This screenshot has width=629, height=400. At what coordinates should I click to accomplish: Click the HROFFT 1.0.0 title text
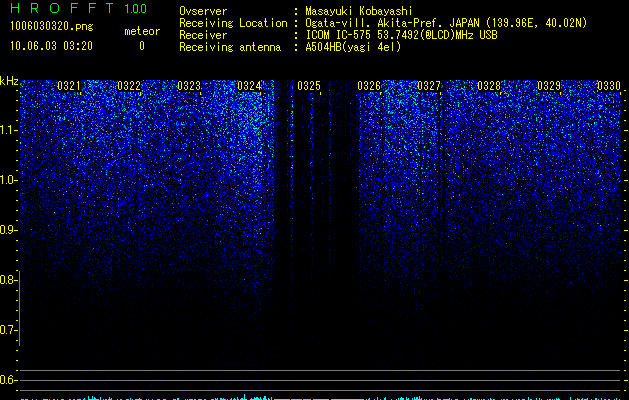(x=78, y=8)
